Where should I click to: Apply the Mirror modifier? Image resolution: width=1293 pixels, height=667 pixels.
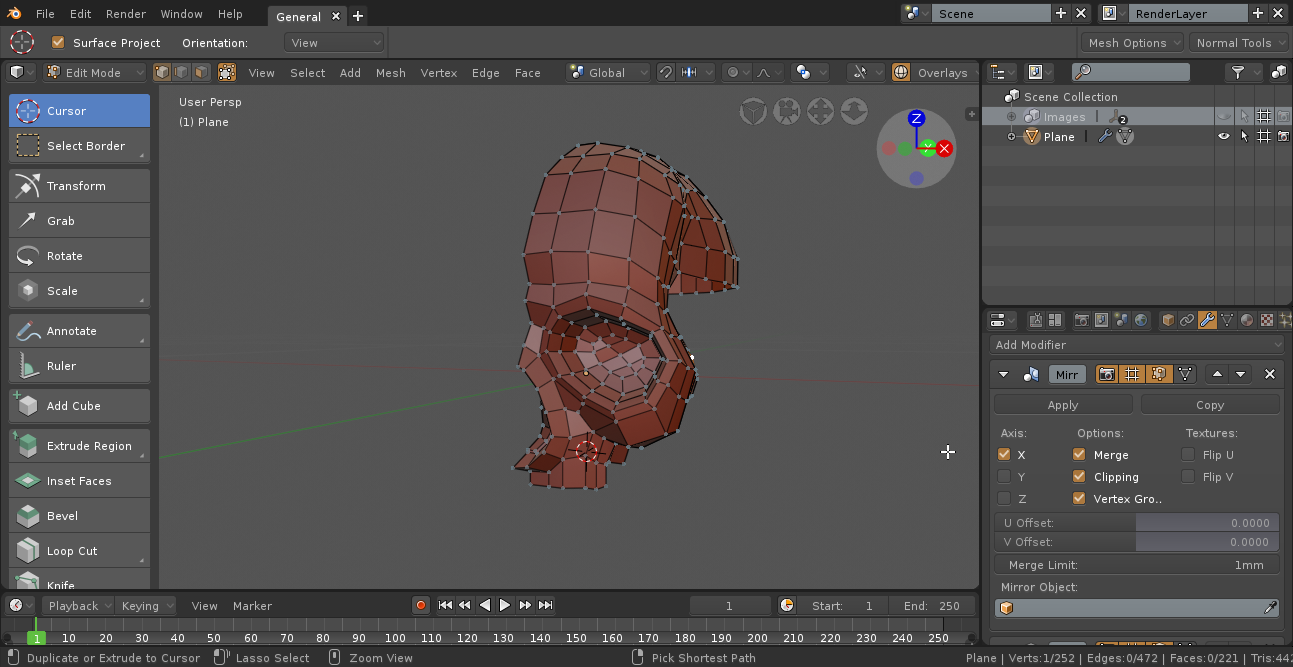point(1063,405)
